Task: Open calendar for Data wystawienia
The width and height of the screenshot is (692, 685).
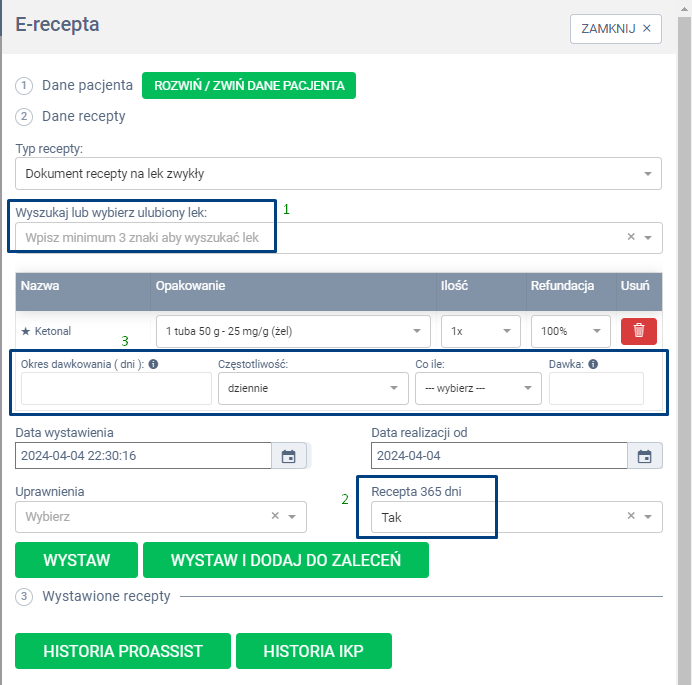Action: tap(288, 456)
